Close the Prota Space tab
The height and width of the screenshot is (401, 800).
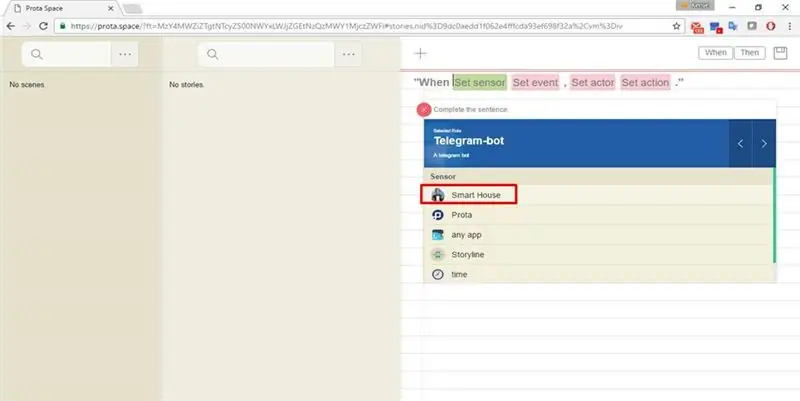coord(111,8)
